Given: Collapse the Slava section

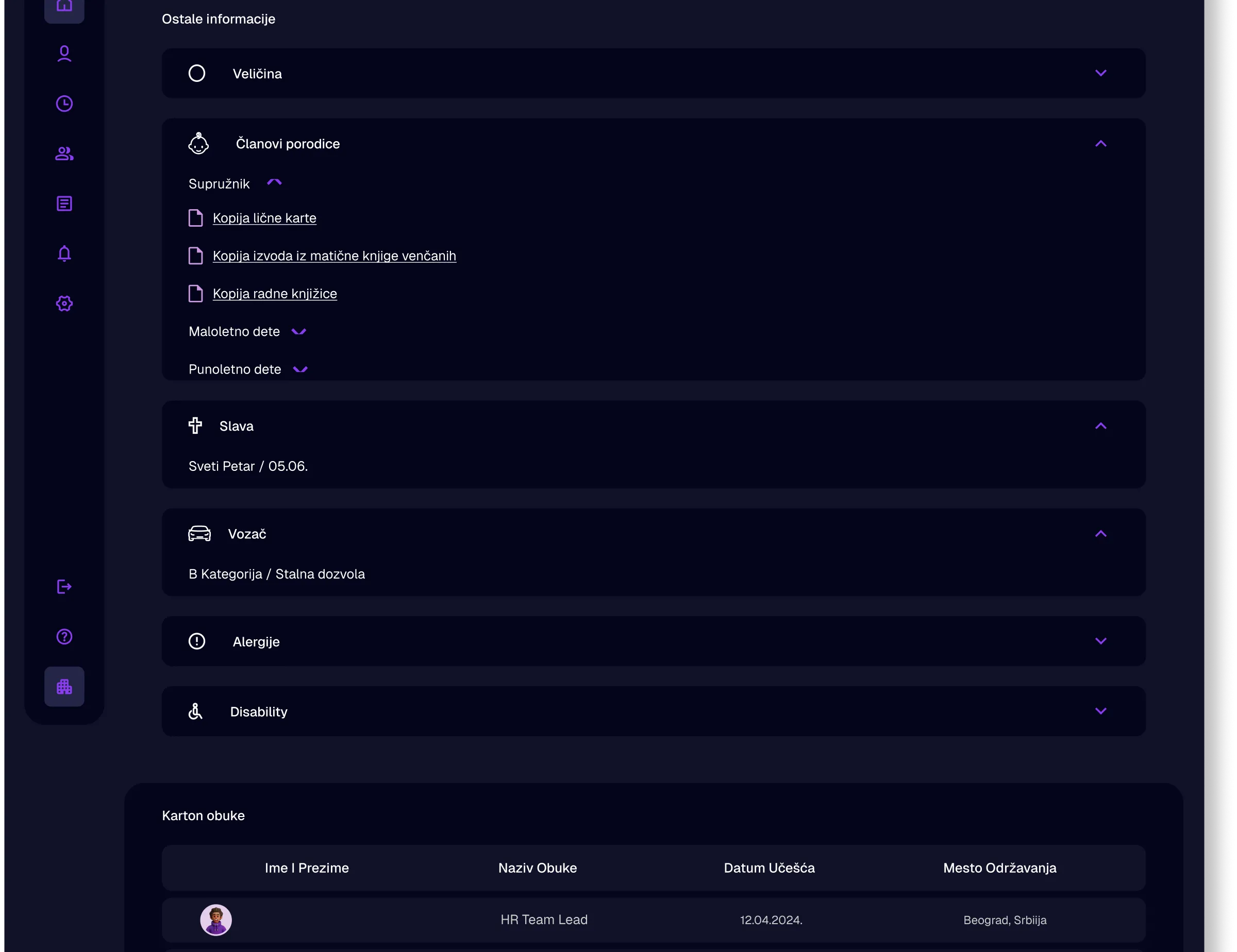Looking at the screenshot, I should click(1100, 426).
